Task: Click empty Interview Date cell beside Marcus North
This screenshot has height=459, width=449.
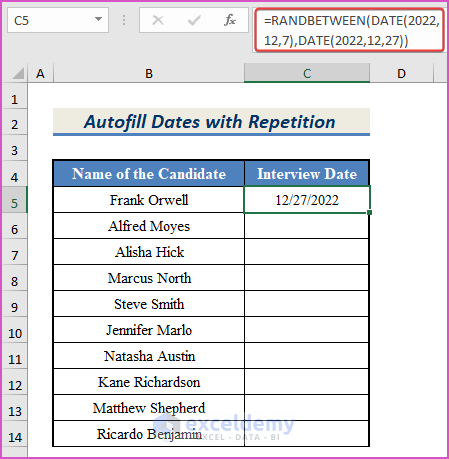Action: (x=307, y=278)
